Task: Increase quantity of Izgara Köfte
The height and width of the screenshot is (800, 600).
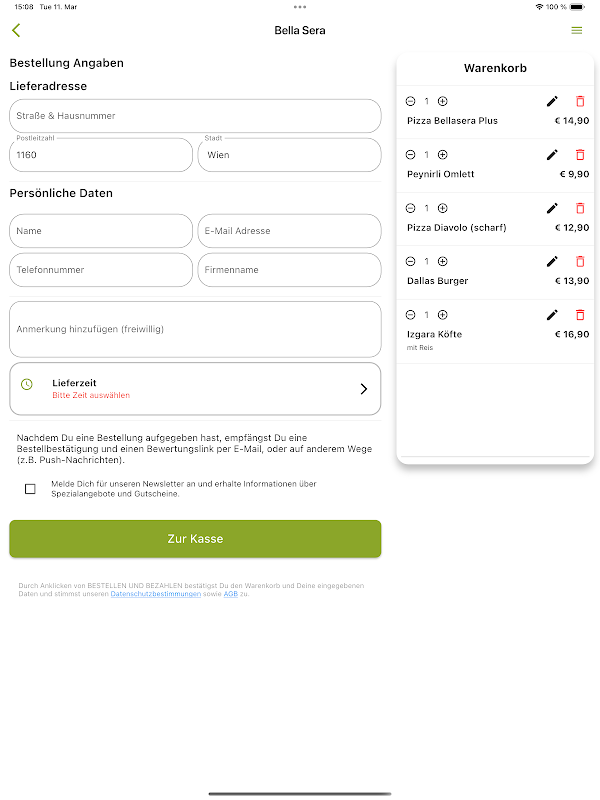Action: click(x=443, y=315)
